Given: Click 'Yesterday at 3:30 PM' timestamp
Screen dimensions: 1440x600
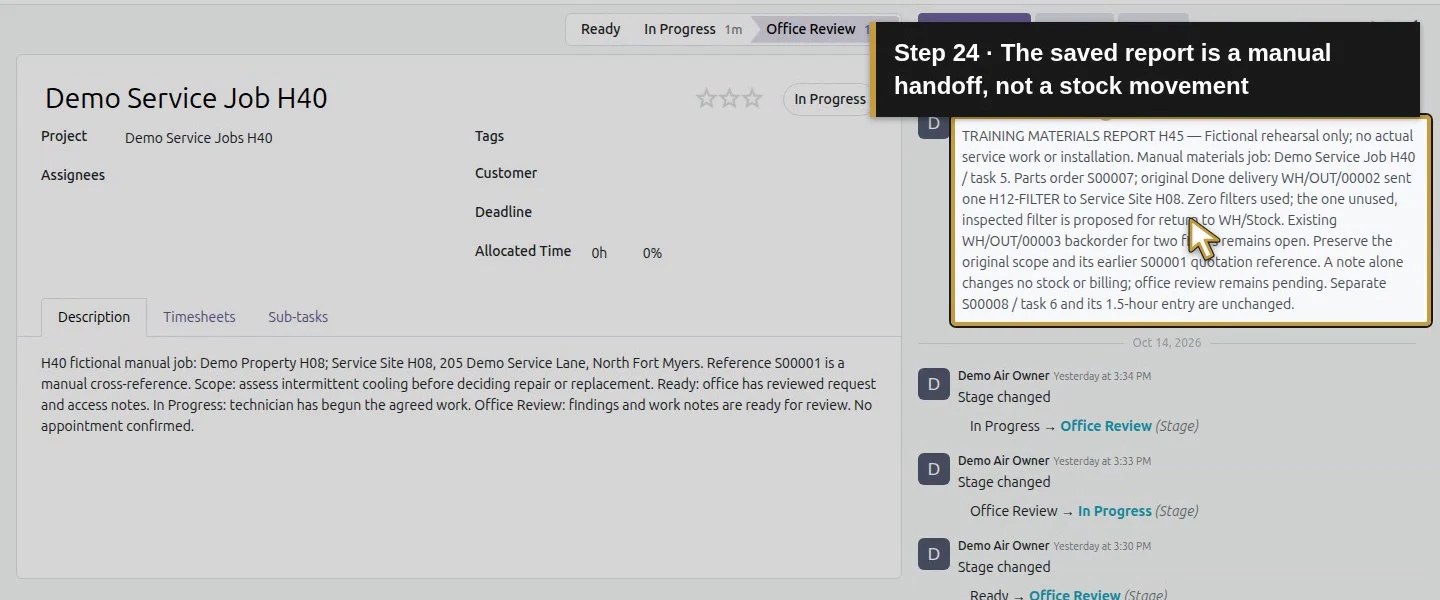Looking at the screenshot, I should point(1102,546).
